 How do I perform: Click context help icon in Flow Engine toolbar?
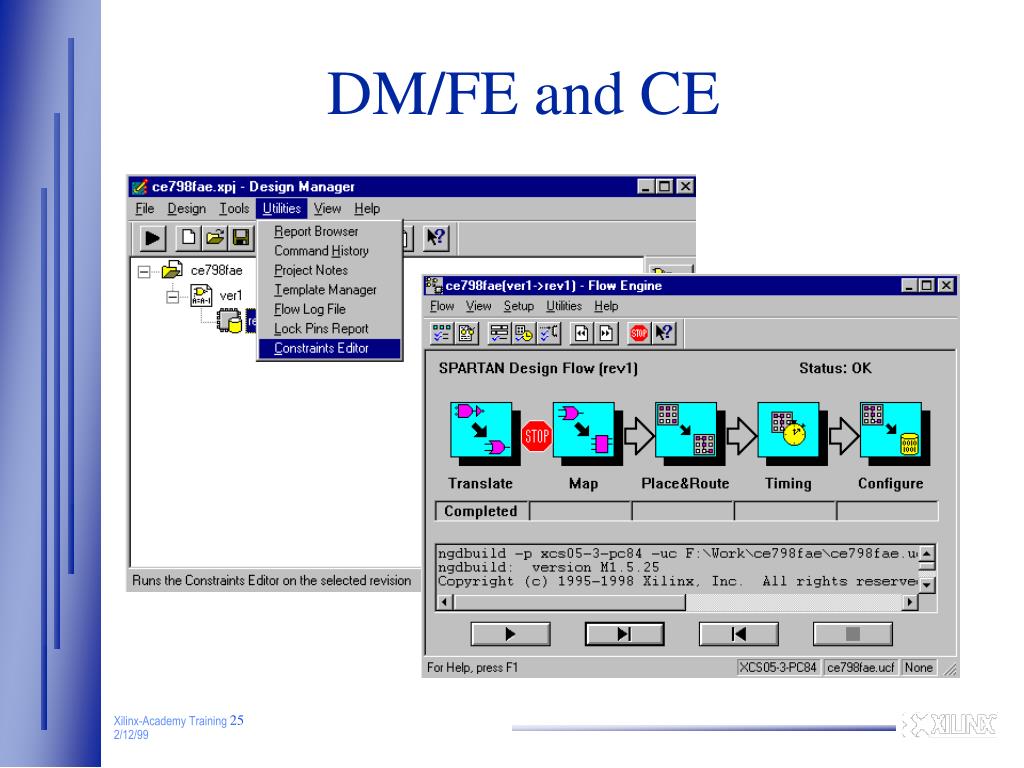tap(664, 333)
